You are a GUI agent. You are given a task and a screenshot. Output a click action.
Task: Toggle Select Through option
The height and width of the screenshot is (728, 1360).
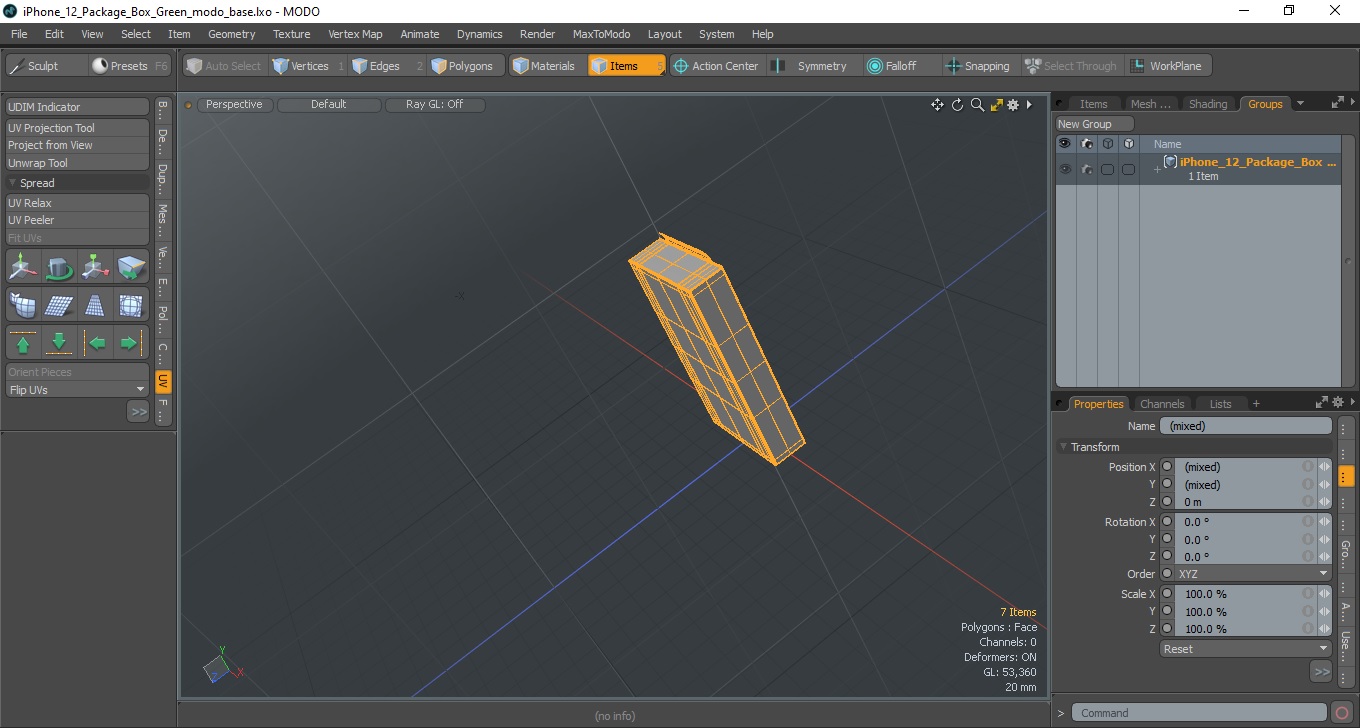pyautogui.click(x=1072, y=66)
